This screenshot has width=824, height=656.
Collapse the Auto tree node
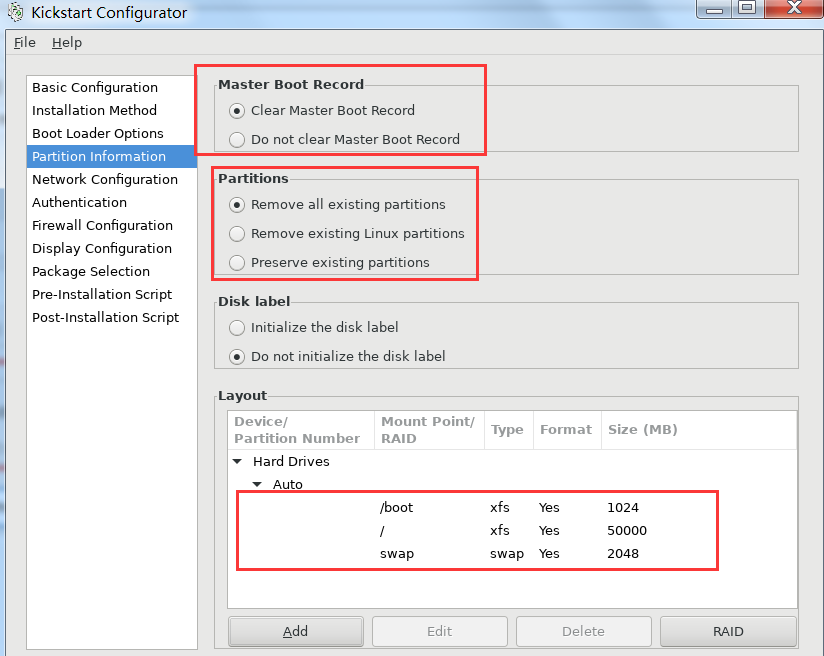(x=257, y=485)
